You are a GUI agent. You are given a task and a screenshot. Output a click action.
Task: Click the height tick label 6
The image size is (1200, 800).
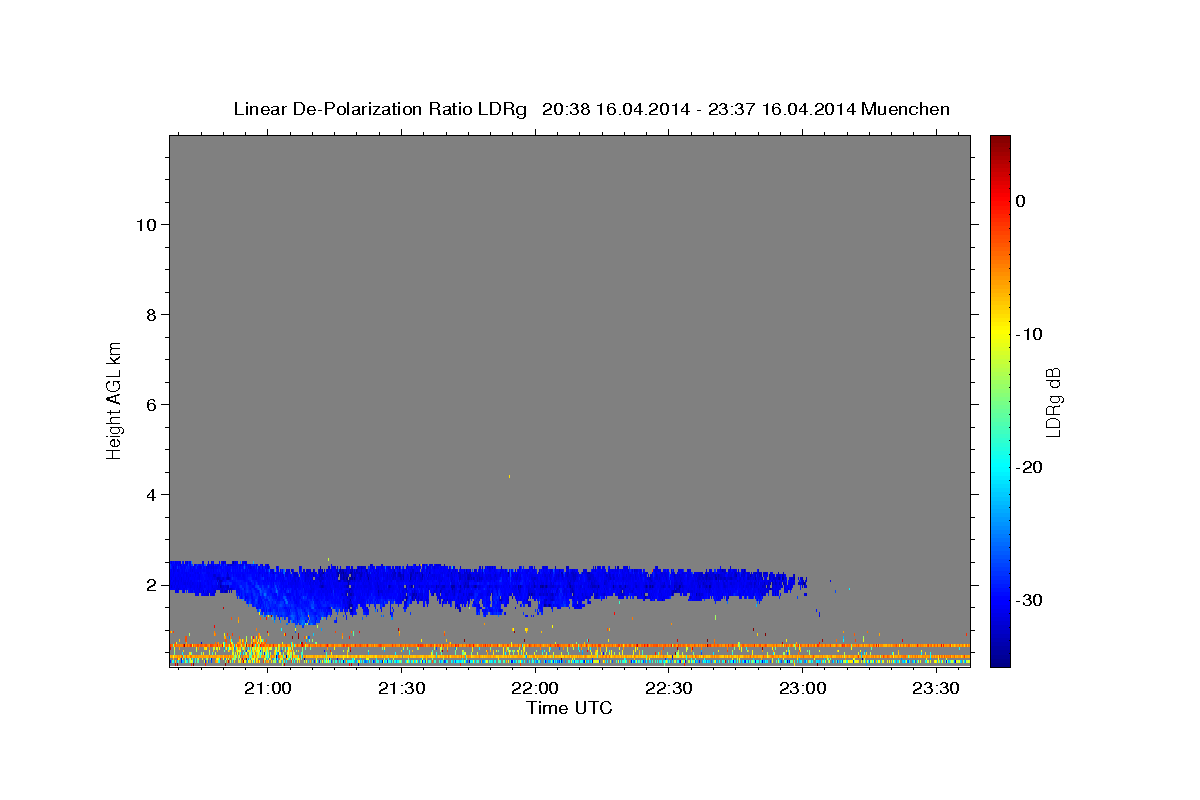[151, 404]
